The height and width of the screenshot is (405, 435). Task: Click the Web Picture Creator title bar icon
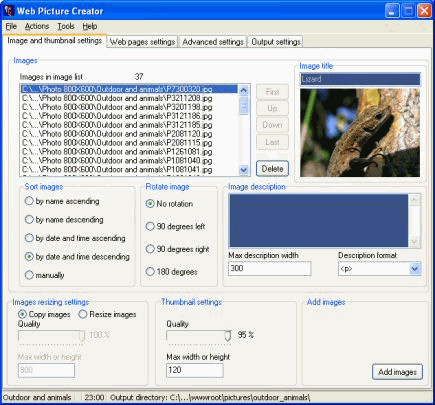(9, 11)
